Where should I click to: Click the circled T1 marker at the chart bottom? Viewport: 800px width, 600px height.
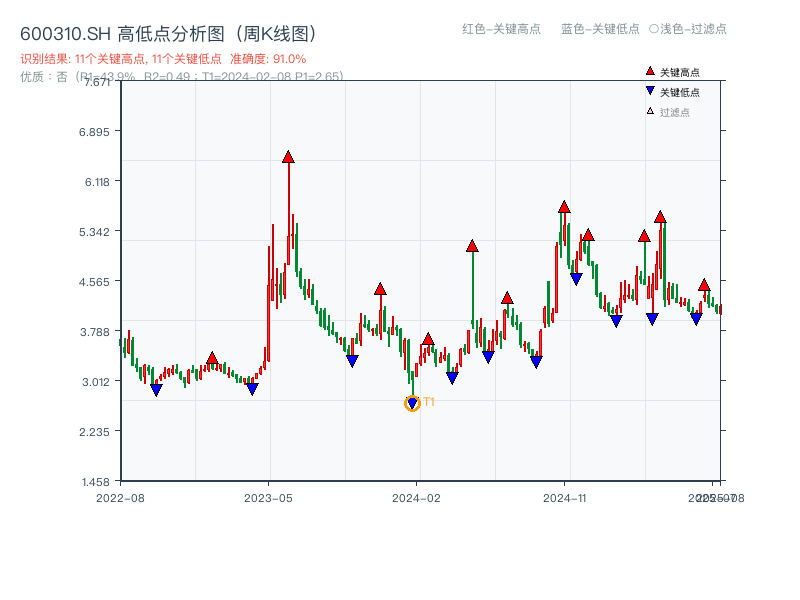pyautogui.click(x=412, y=404)
